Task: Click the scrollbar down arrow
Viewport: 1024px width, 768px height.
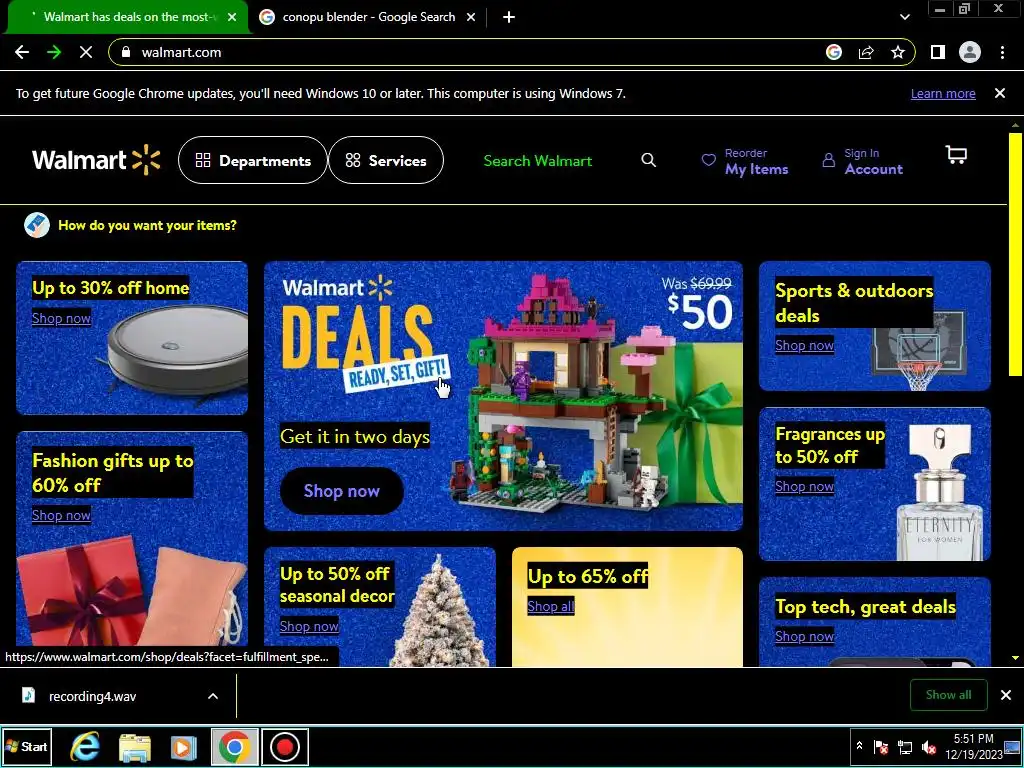Action: click(x=1015, y=658)
